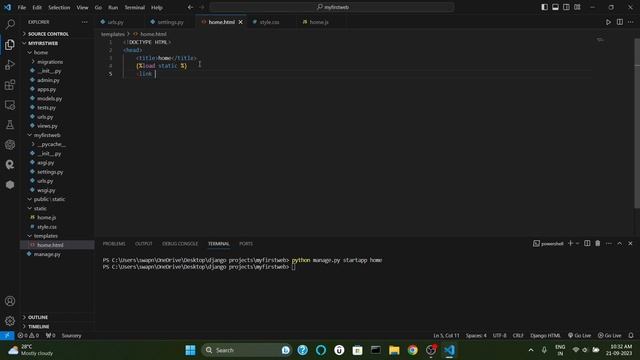Switch to the home.js editor tab
Screen dimensions: 640x360
(x=319, y=22)
